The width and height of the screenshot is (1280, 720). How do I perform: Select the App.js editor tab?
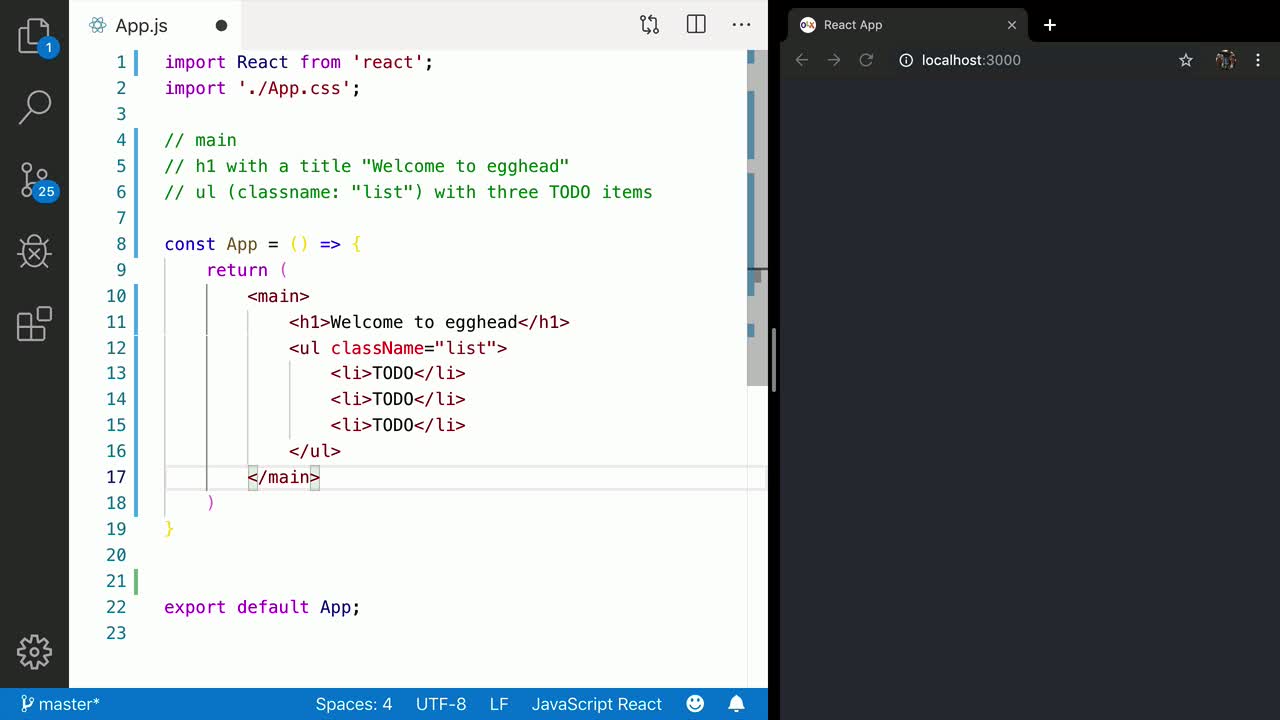pyautogui.click(x=141, y=26)
